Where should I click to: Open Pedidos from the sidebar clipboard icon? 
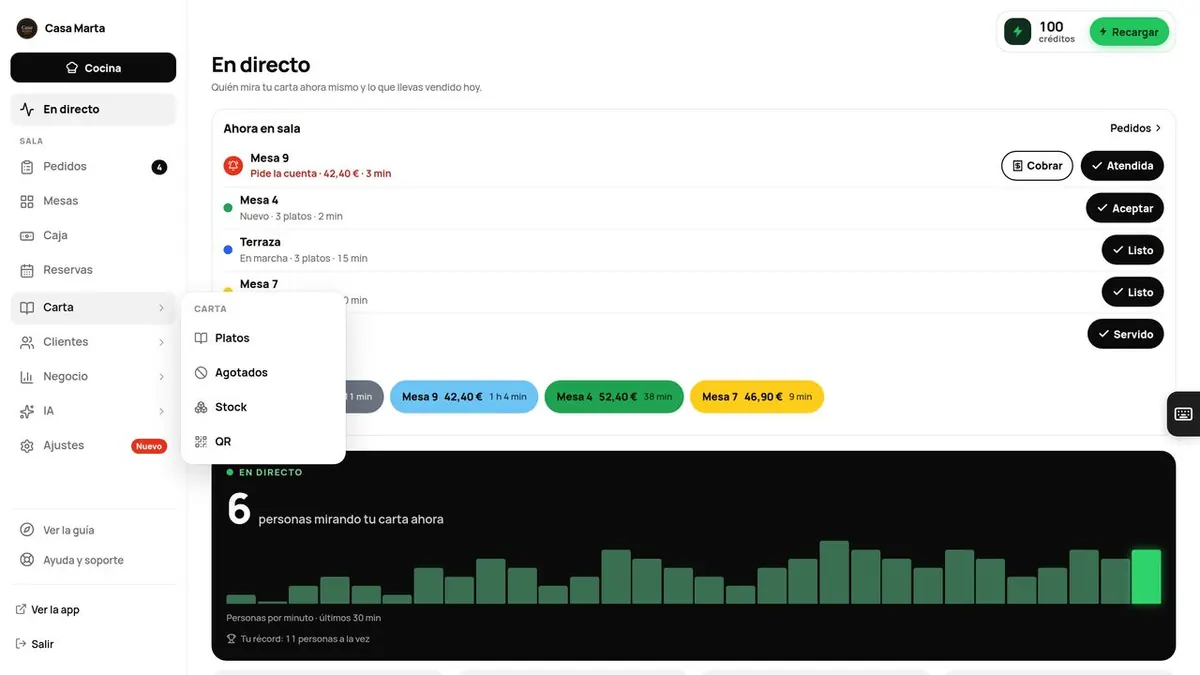[x=27, y=167]
